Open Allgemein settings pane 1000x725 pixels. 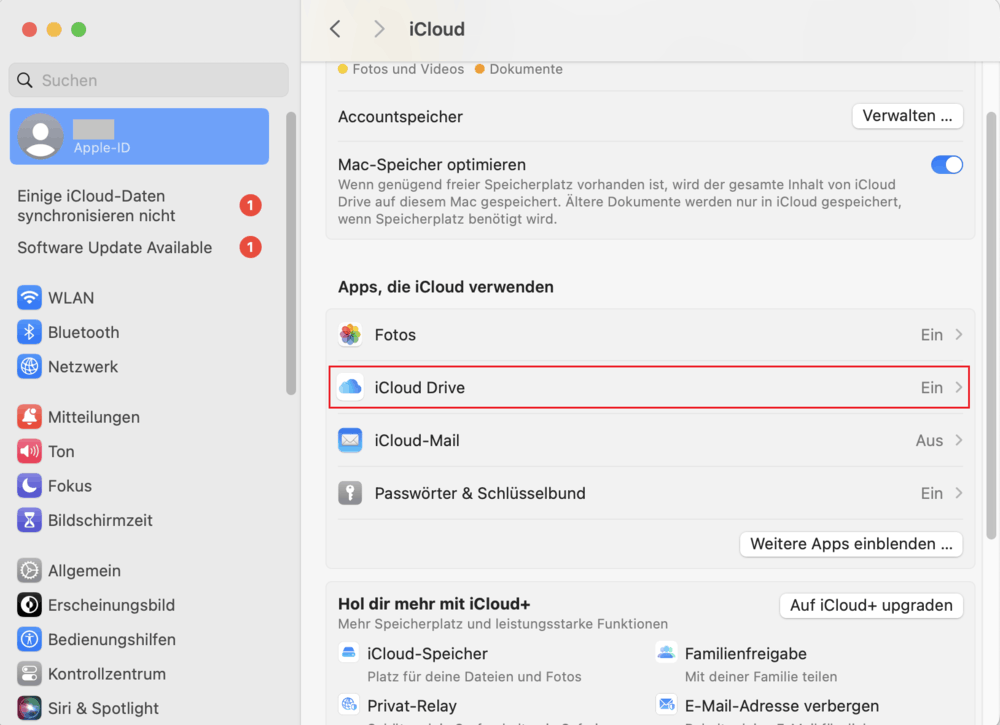point(140,571)
